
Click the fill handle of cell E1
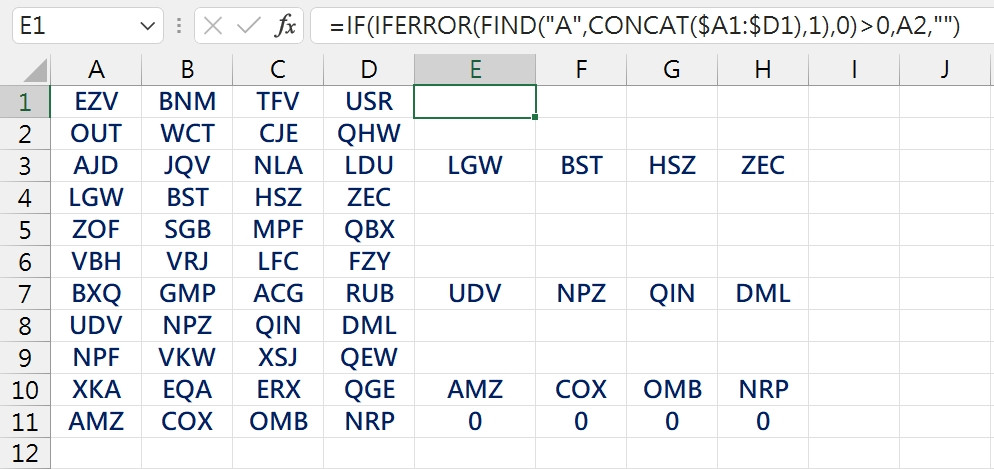click(536, 117)
